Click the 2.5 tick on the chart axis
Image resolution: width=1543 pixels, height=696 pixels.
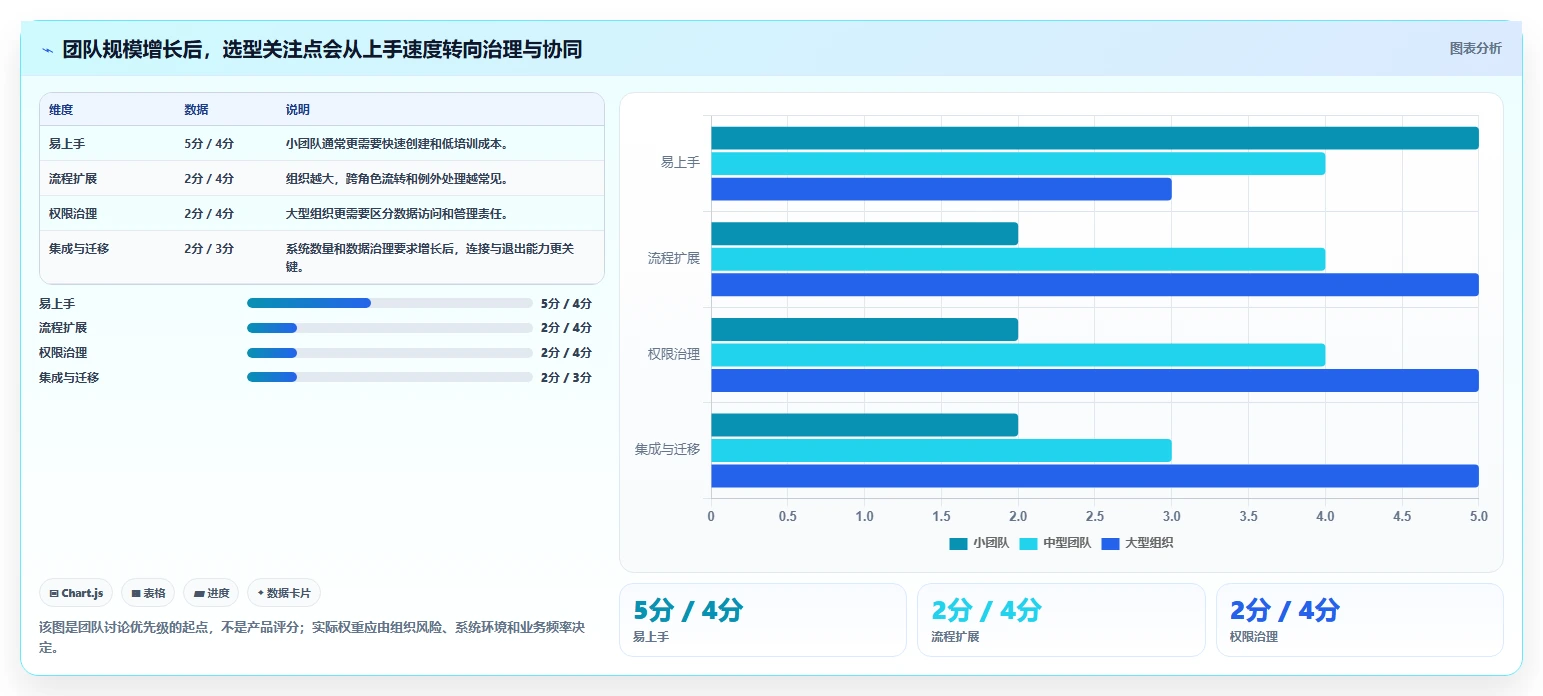(x=1095, y=516)
